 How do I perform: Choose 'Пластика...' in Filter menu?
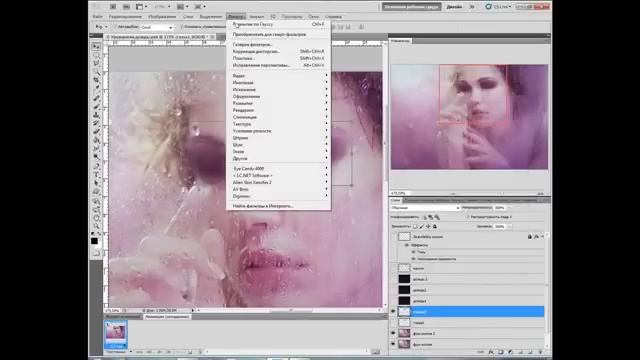coord(278,58)
